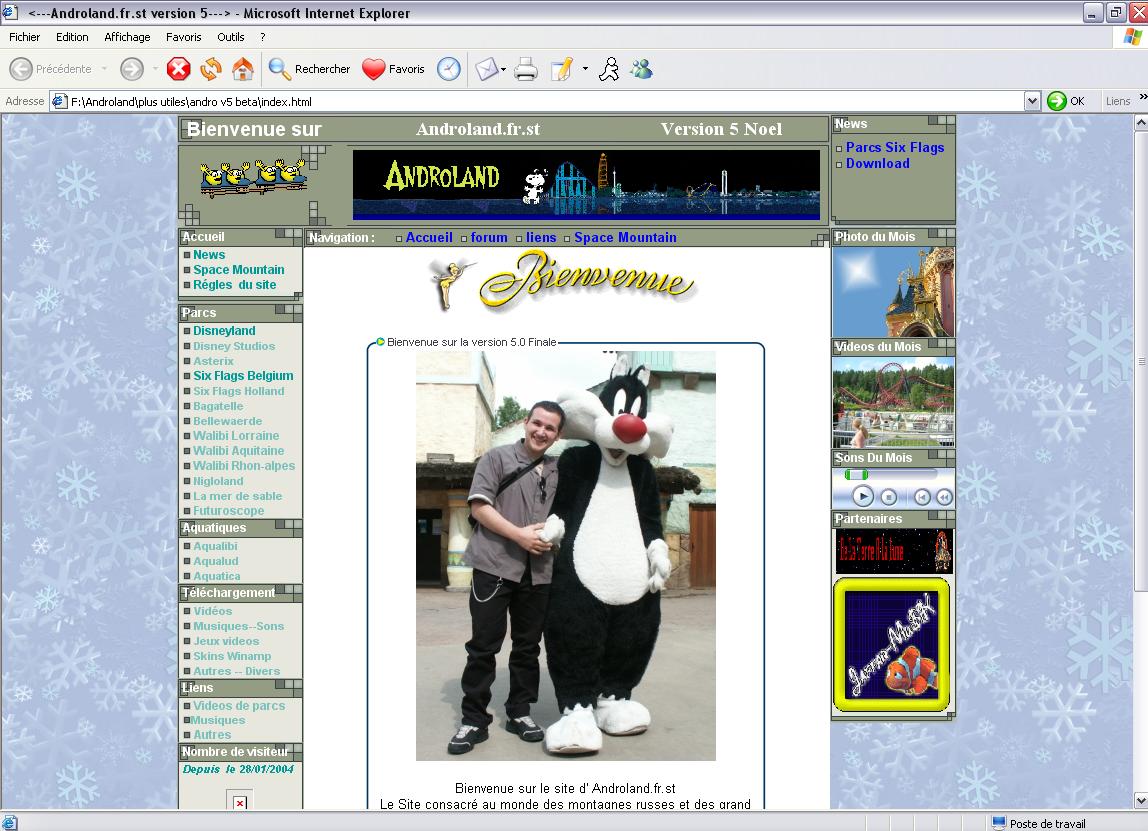Click rewind button in sound player
Screen dimensions: 1148x831
click(944, 497)
